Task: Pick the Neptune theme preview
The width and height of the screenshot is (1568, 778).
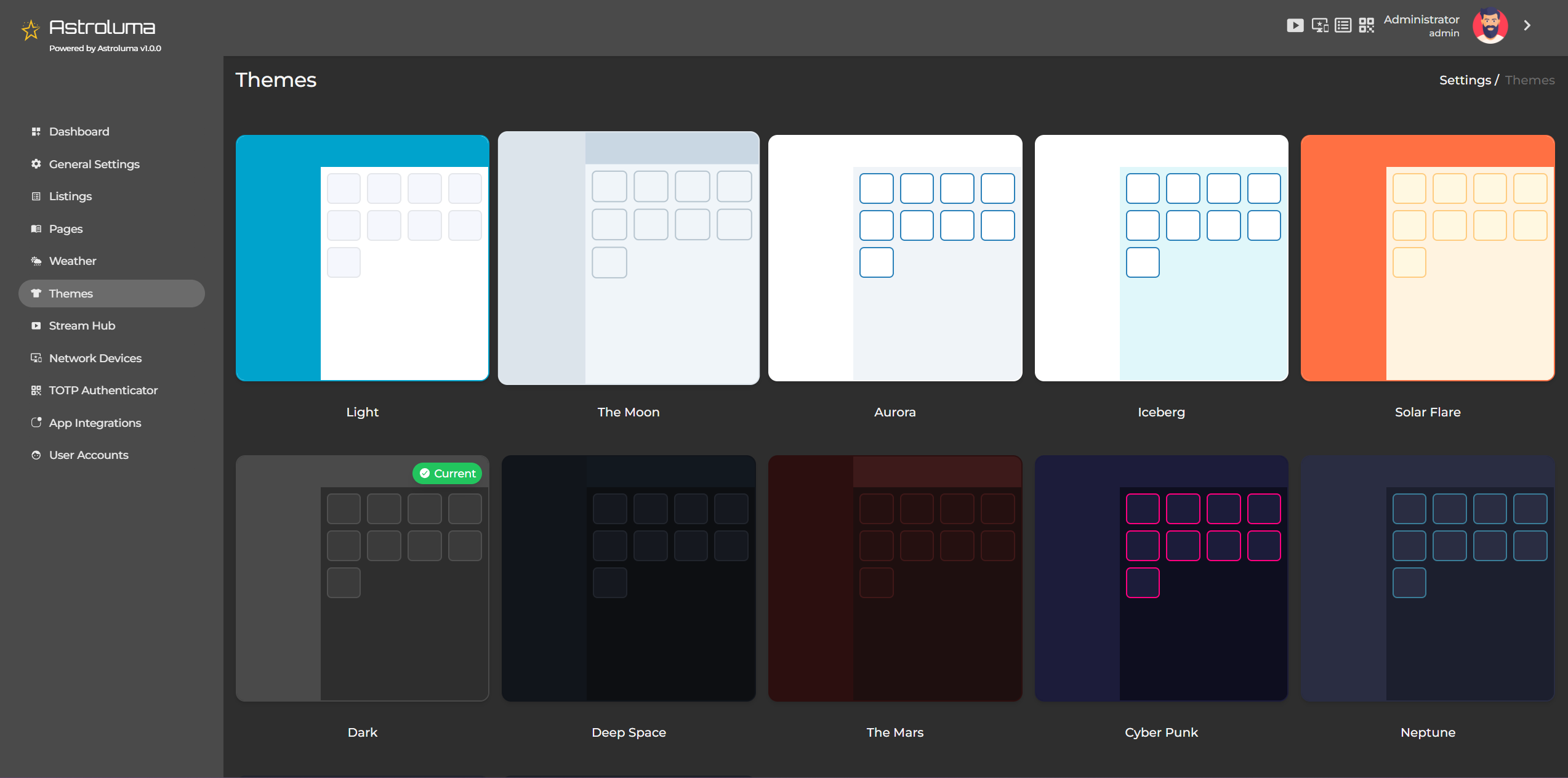Action: (1427, 578)
